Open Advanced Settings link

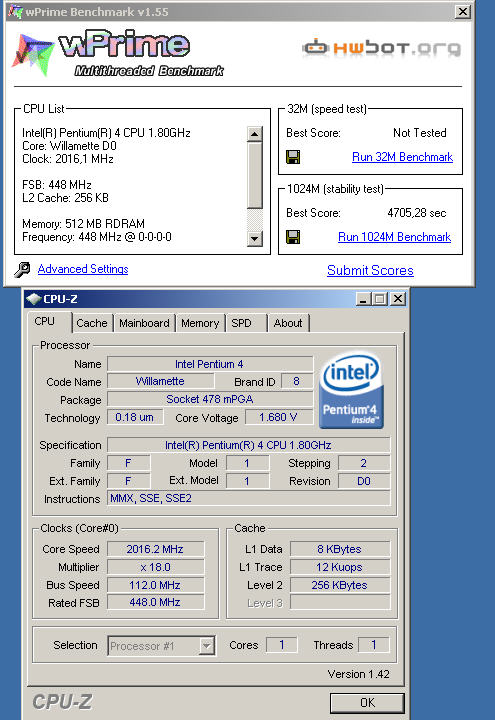83,269
